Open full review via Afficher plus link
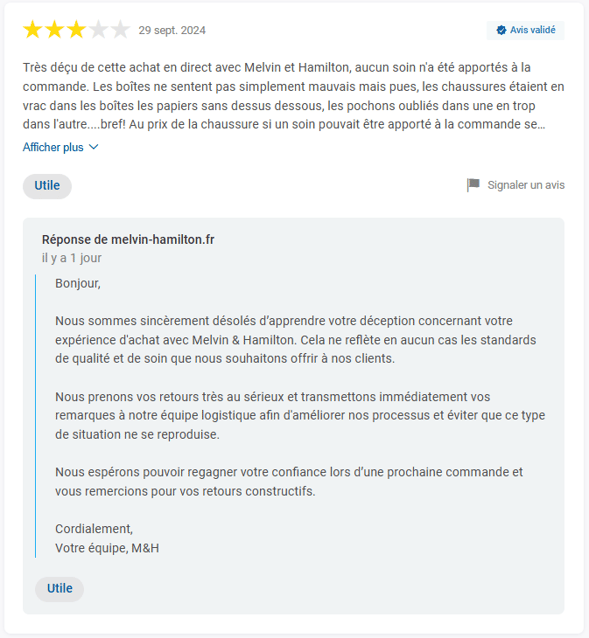 pos(53,147)
